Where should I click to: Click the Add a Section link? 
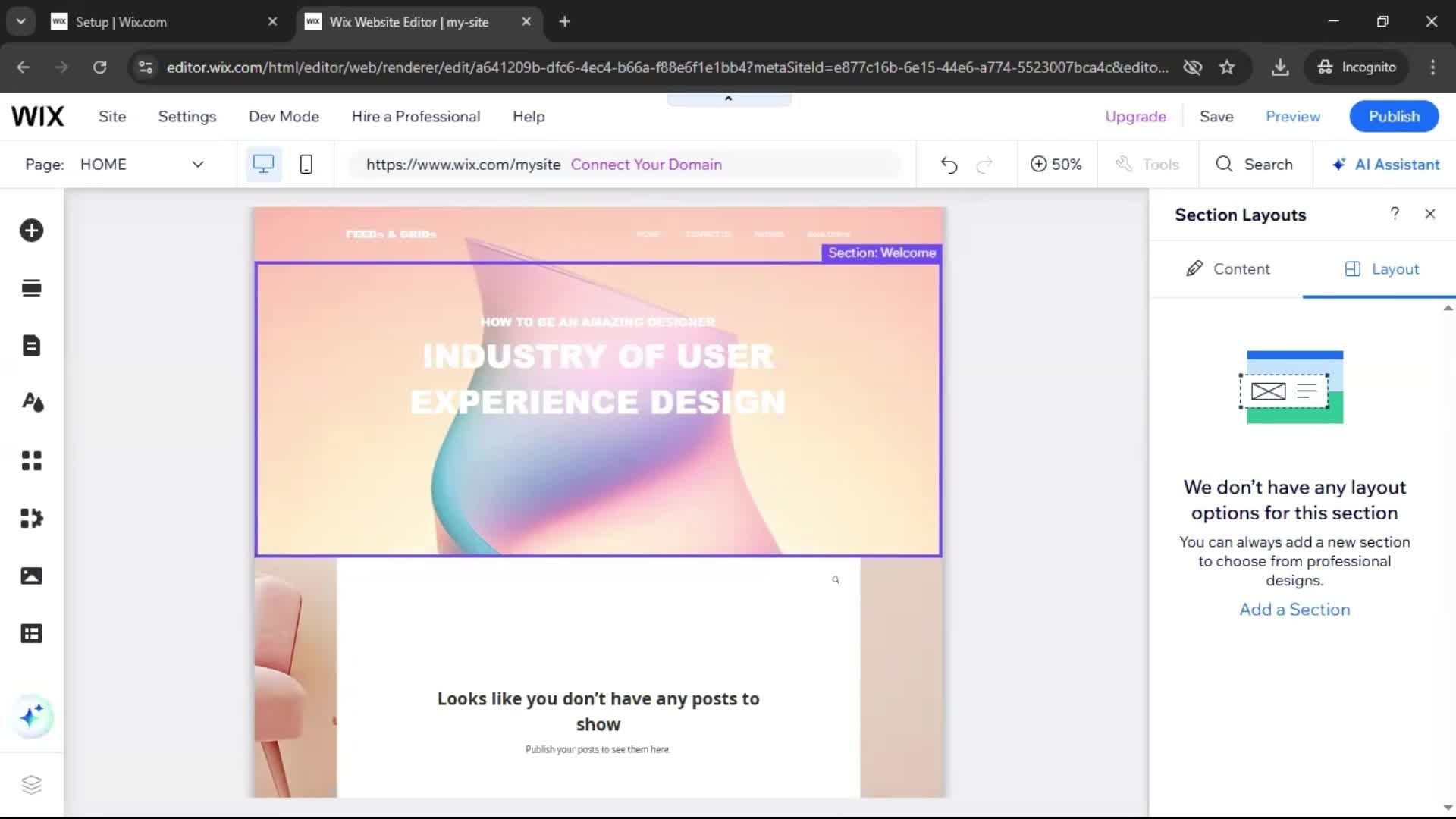point(1294,610)
